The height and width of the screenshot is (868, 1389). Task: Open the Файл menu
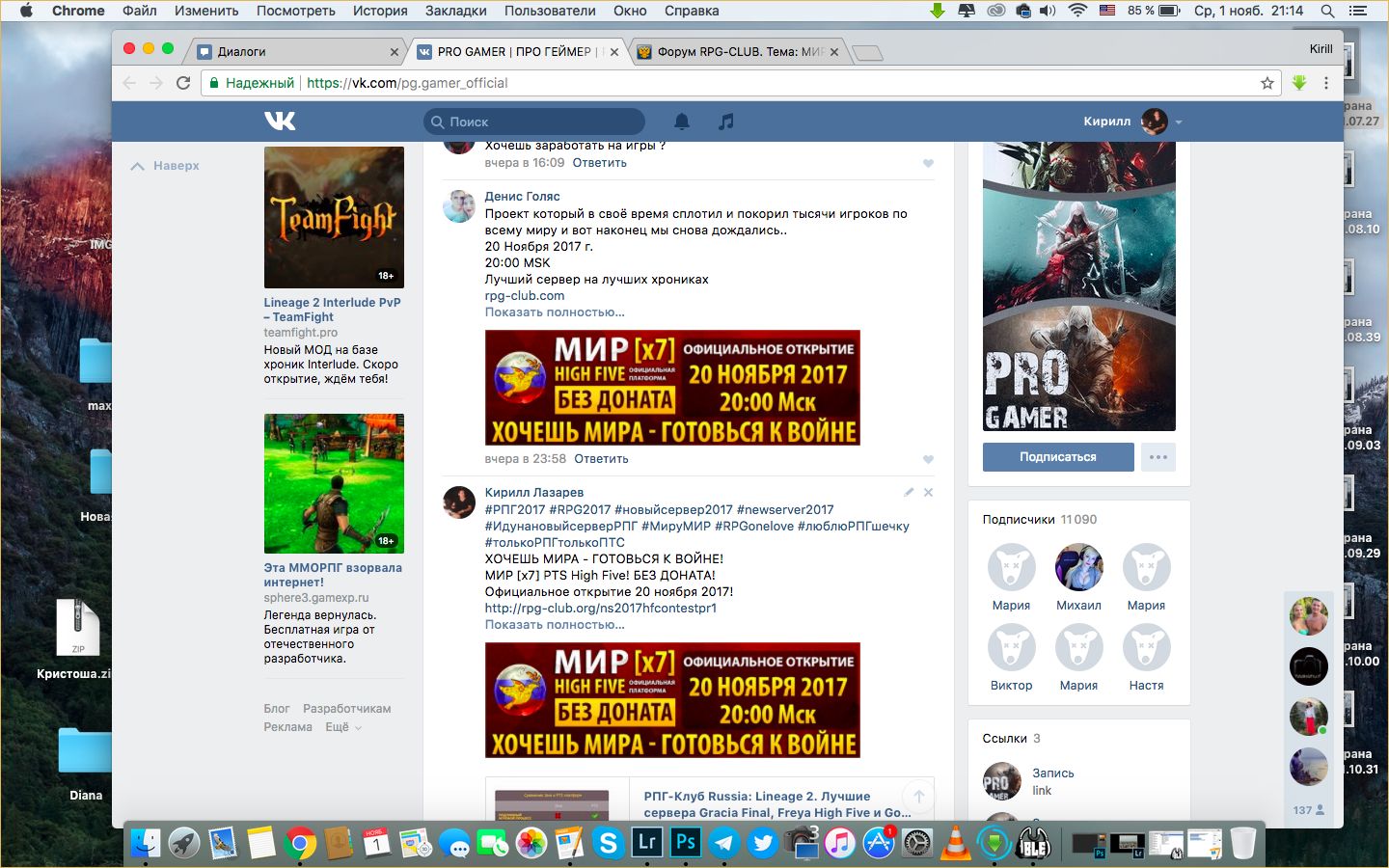tap(140, 11)
